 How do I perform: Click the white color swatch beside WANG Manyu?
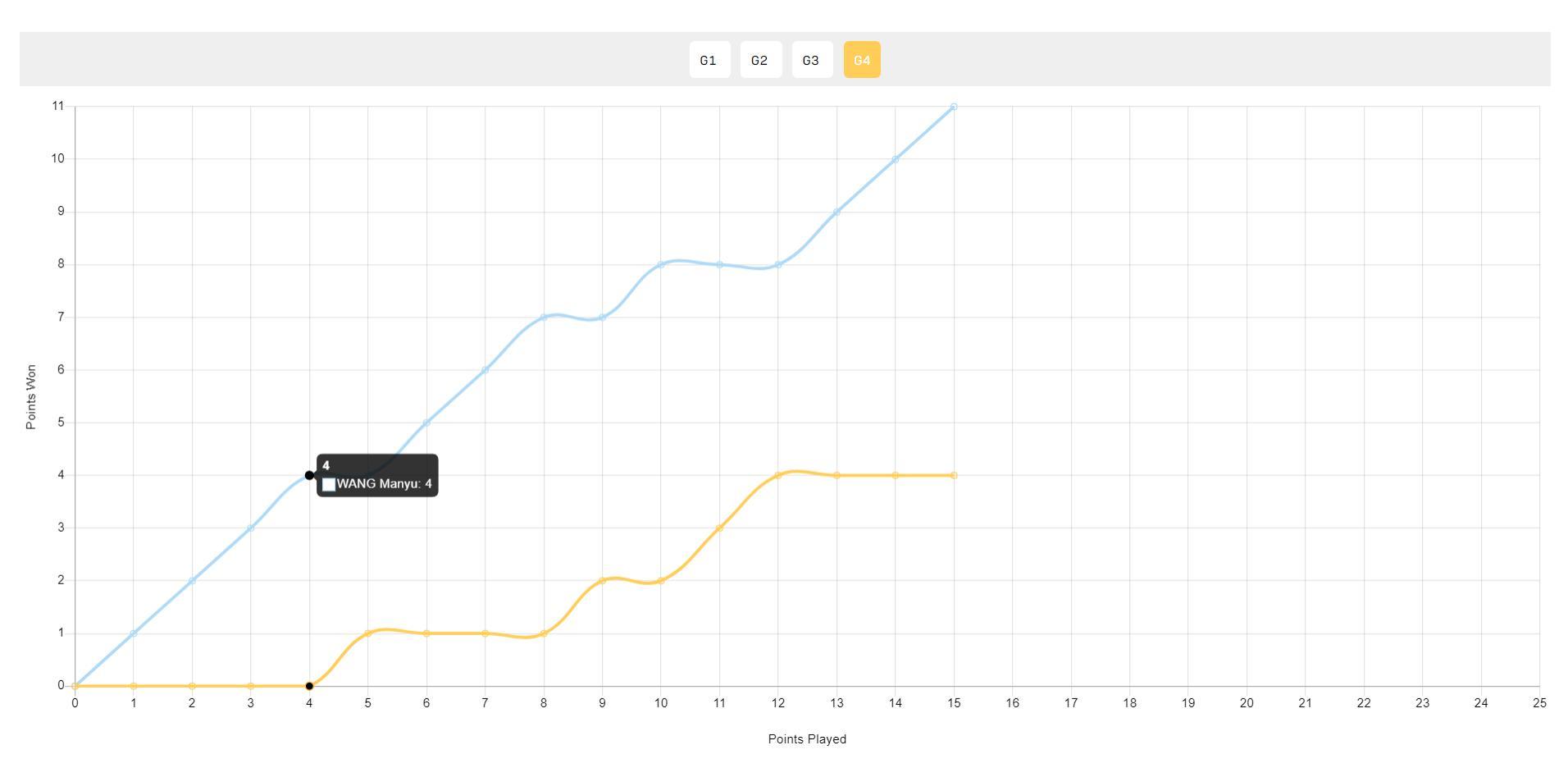point(329,485)
